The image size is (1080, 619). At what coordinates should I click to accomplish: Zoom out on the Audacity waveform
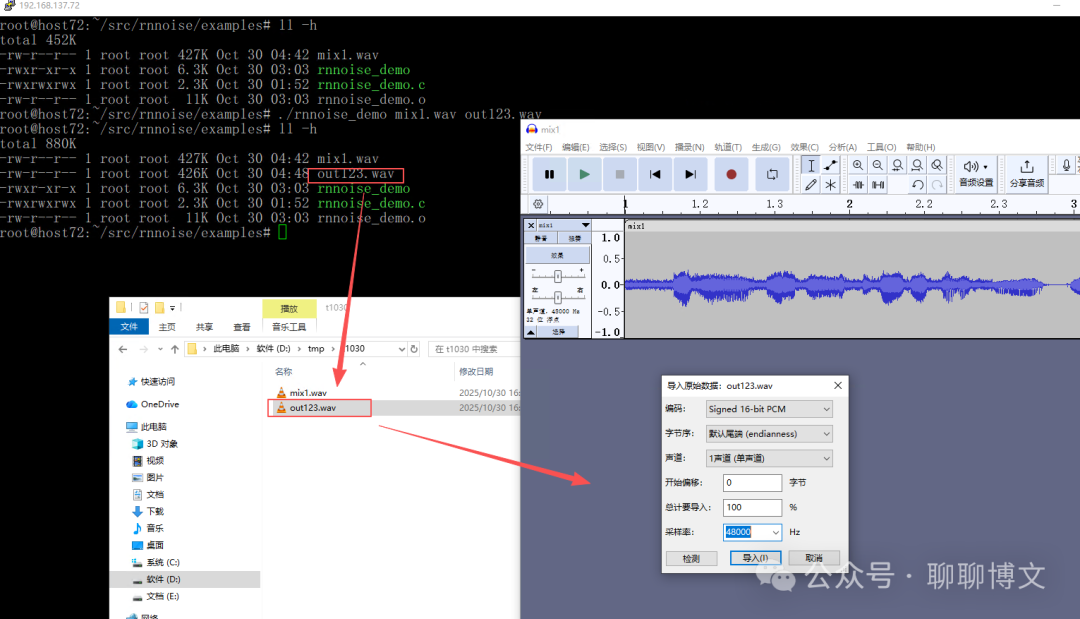coord(878,165)
